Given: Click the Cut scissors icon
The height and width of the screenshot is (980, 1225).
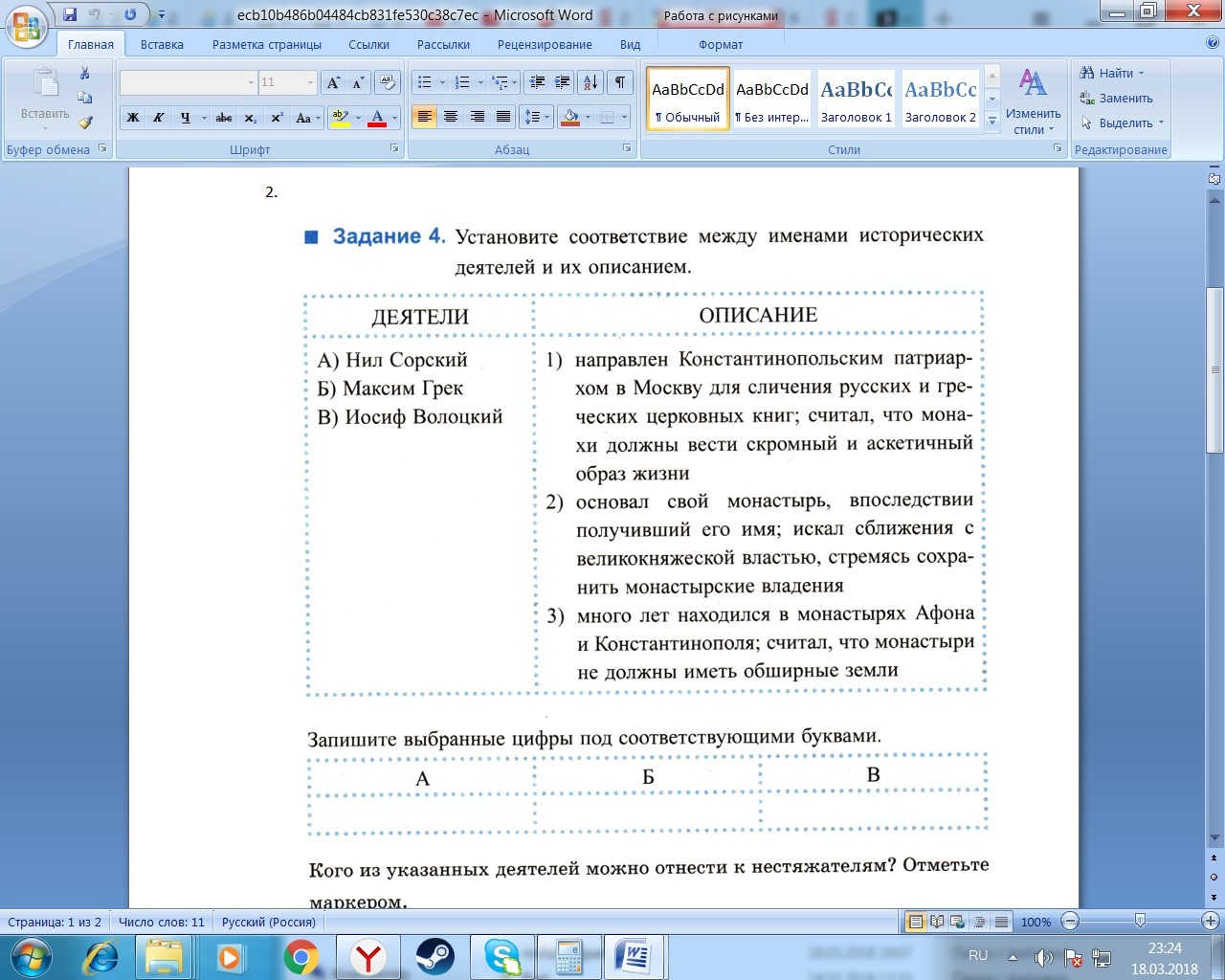Looking at the screenshot, I should pyautogui.click(x=84, y=74).
